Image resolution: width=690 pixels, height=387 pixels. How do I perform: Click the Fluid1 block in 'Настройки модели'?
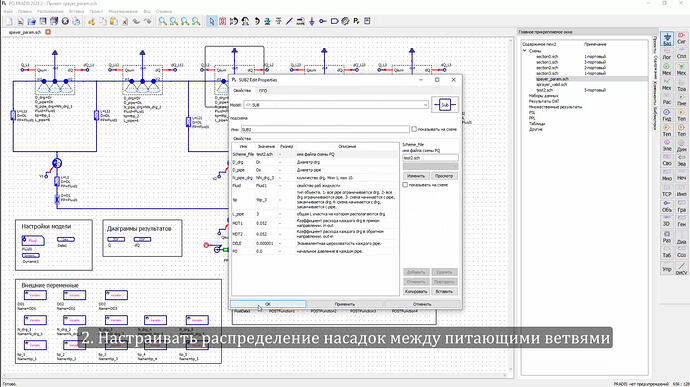33,240
